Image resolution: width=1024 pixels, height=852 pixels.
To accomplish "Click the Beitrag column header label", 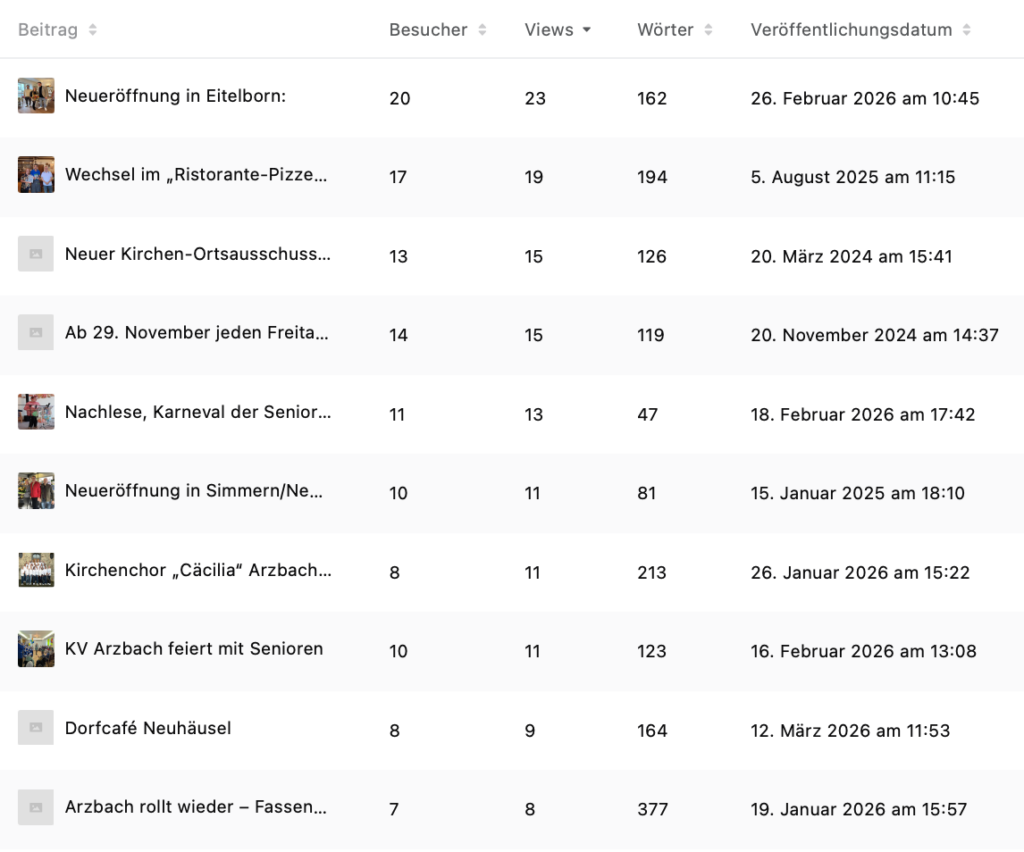I will tap(47, 30).
